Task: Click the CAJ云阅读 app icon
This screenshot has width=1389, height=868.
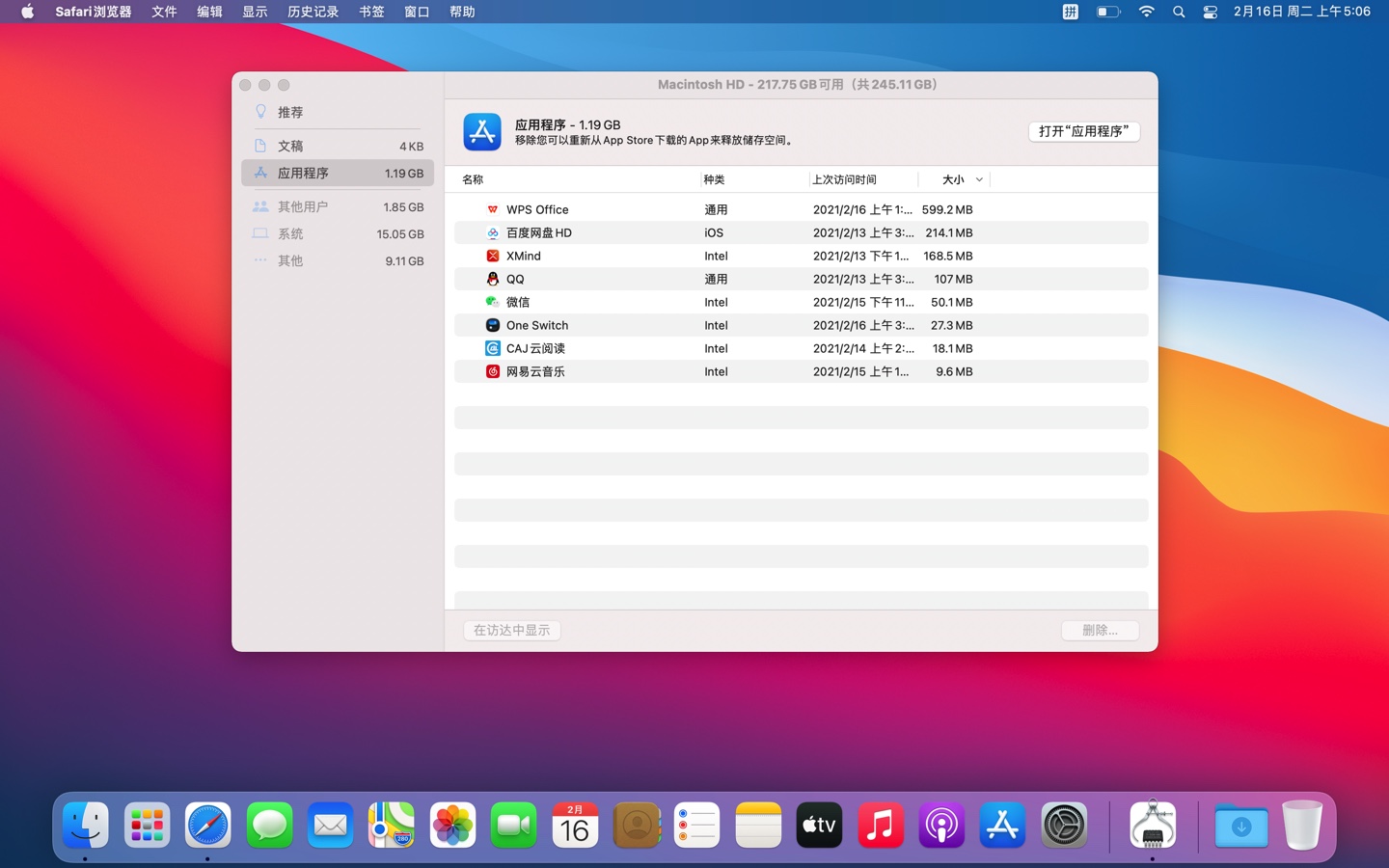Action: (492, 348)
